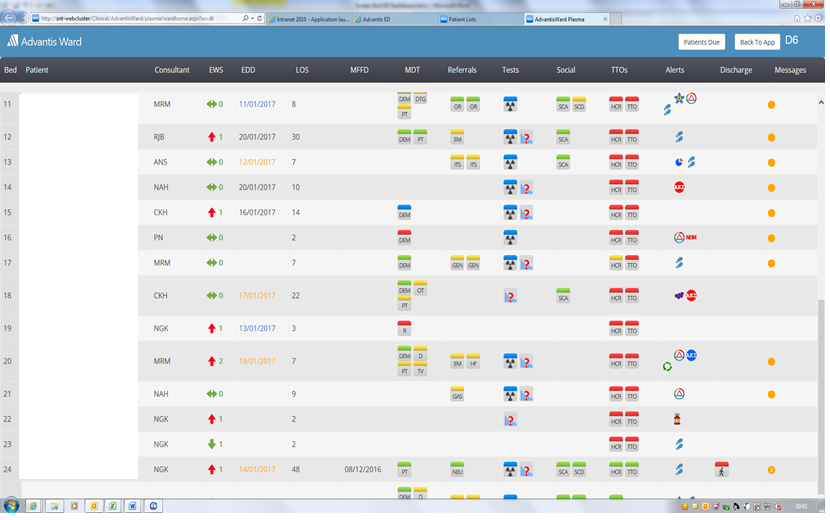Viewport: 830px width, 520px height.
Task: Open the pie chart alert for bed 13
Action: coord(679,161)
